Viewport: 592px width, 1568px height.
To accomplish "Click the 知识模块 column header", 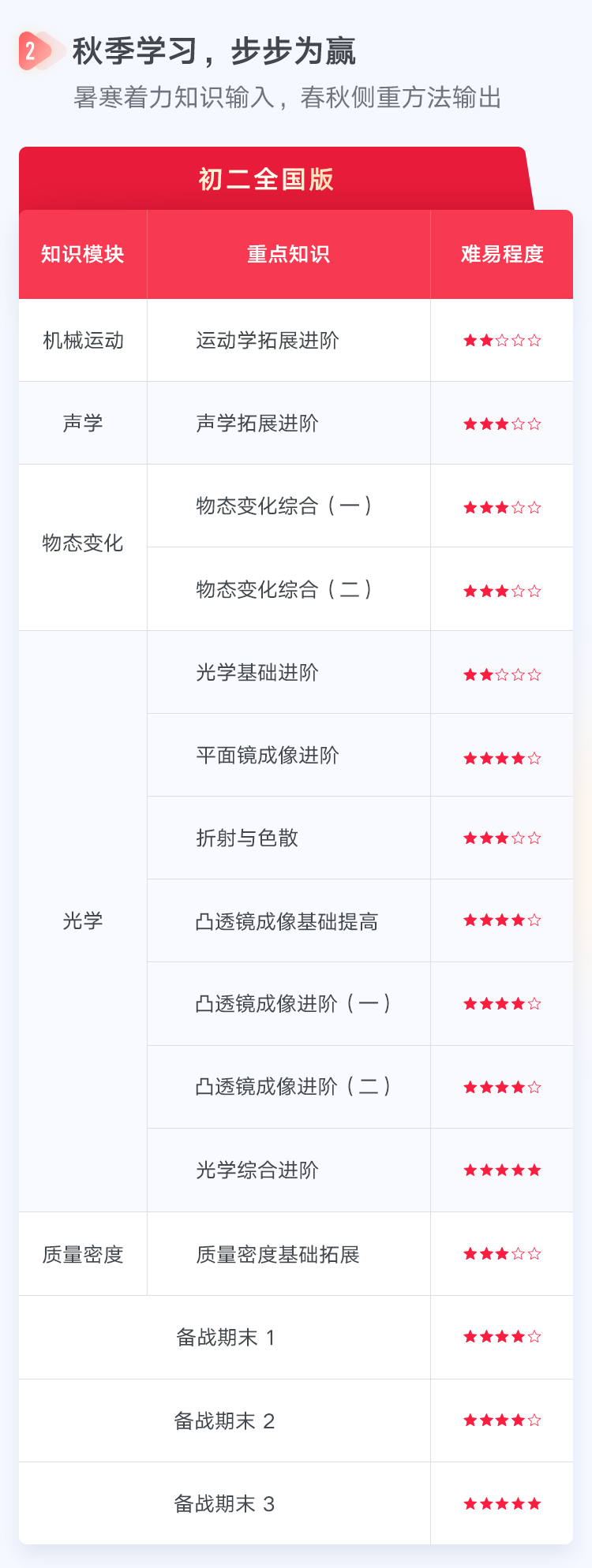I will click(x=83, y=254).
